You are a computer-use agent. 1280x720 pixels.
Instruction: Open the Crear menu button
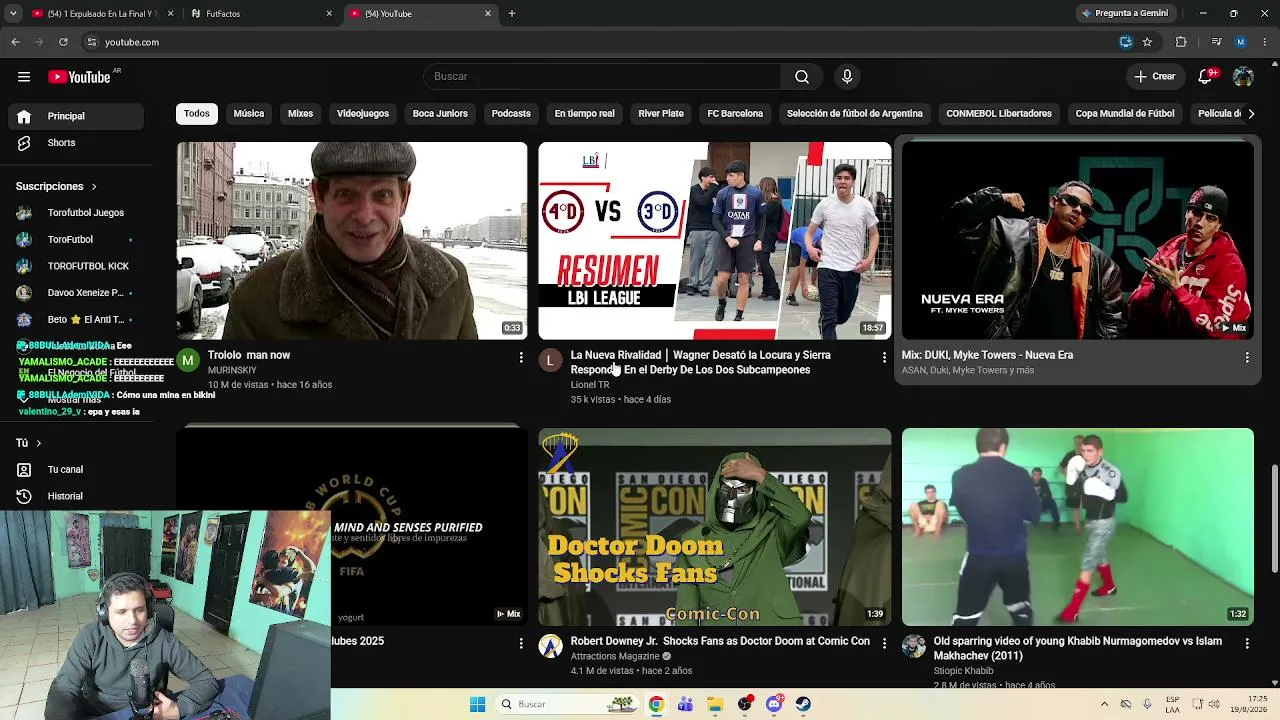[x=1155, y=77]
